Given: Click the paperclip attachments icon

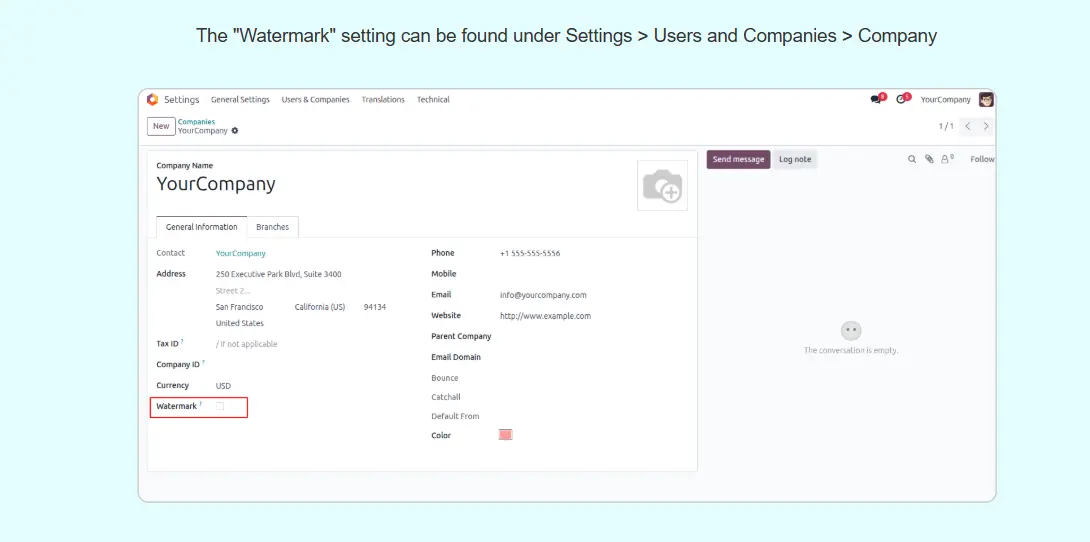Looking at the screenshot, I should coord(929,159).
